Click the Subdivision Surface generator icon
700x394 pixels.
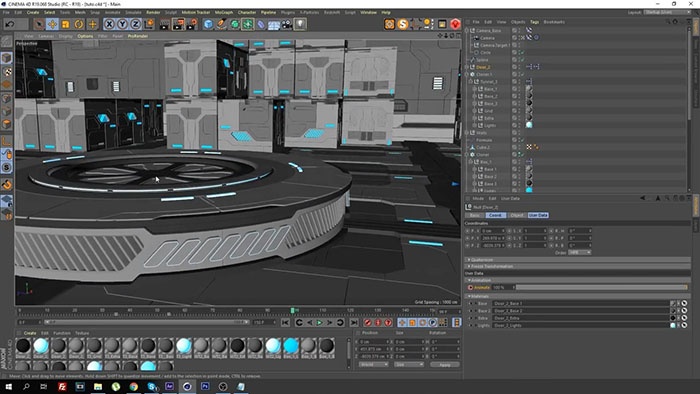point(235,24)
